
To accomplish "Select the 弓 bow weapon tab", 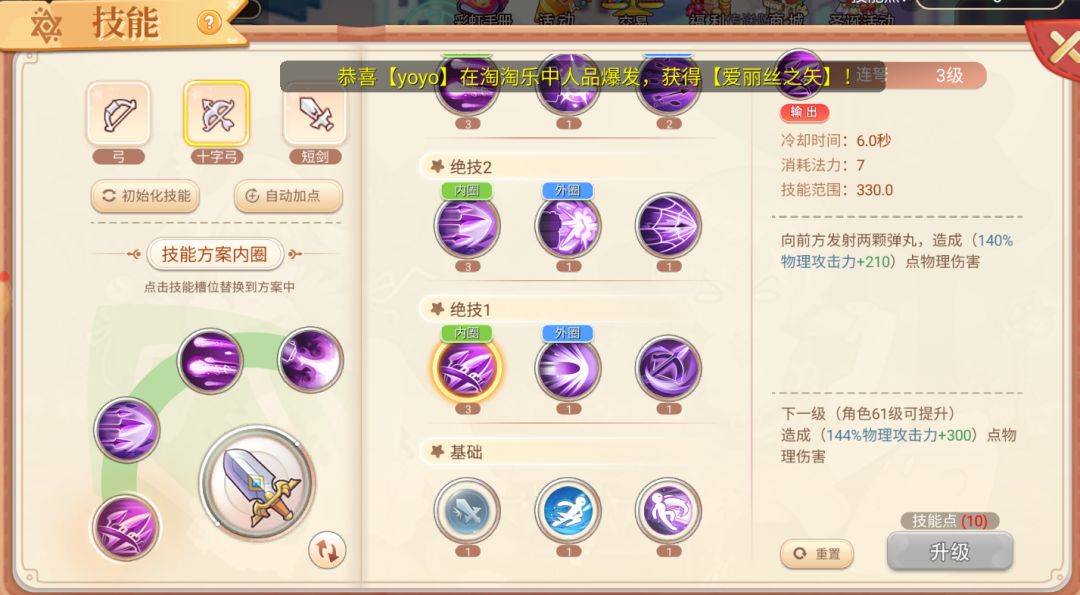I will [118, 114].
